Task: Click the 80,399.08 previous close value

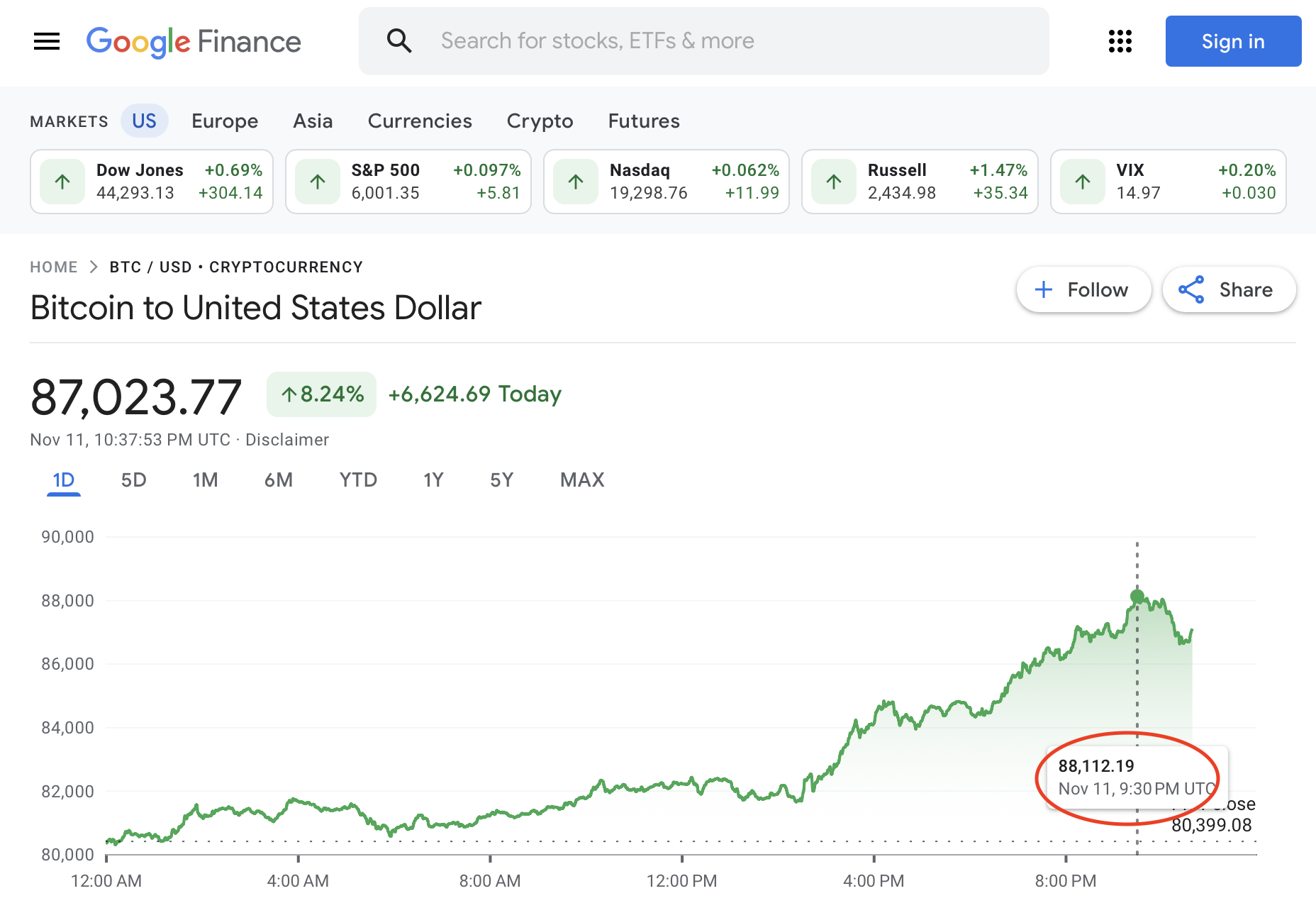Action: (1212, 825)
